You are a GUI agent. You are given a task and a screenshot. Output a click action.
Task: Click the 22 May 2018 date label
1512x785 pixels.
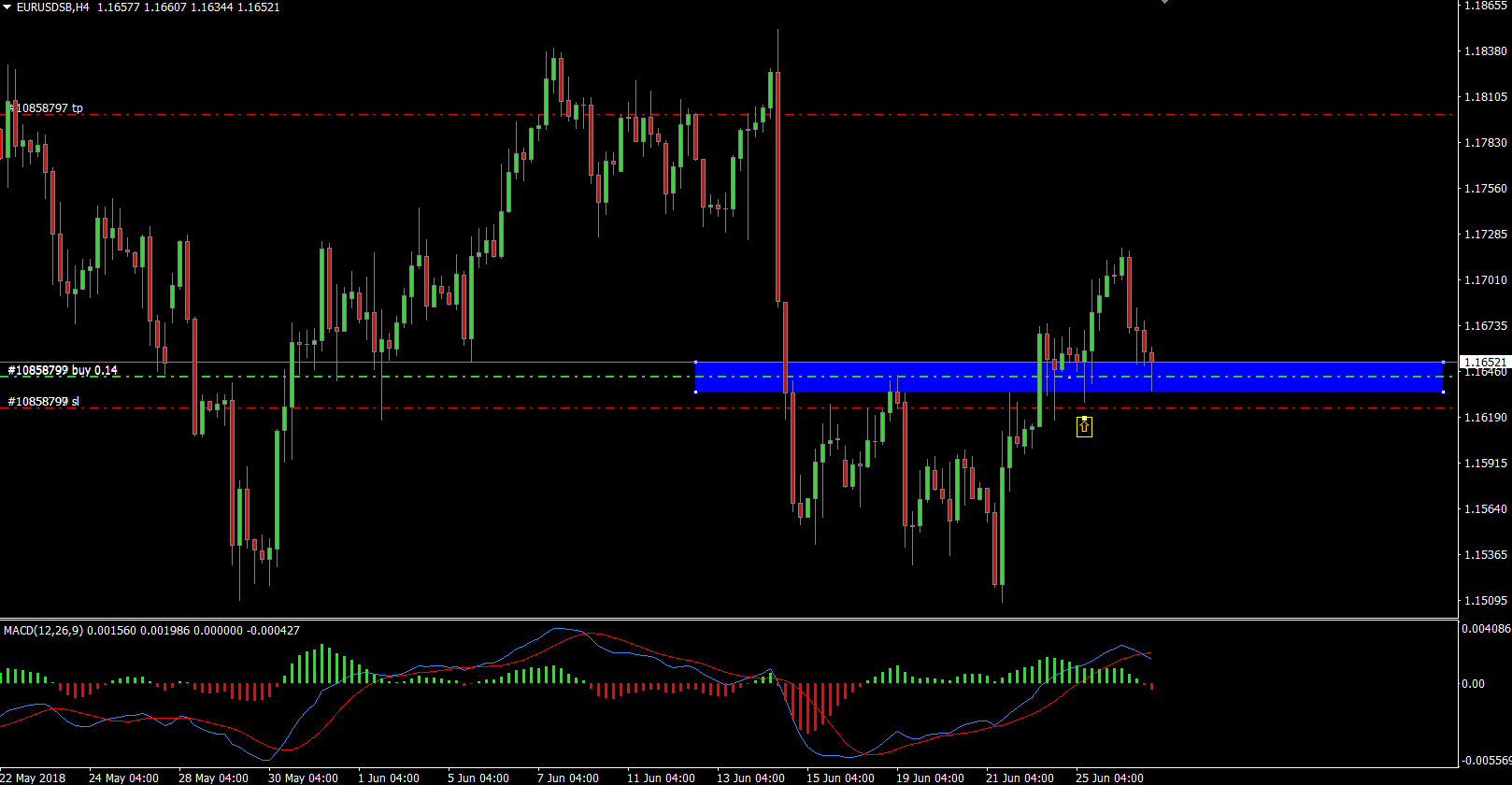(x=34, y=778)
